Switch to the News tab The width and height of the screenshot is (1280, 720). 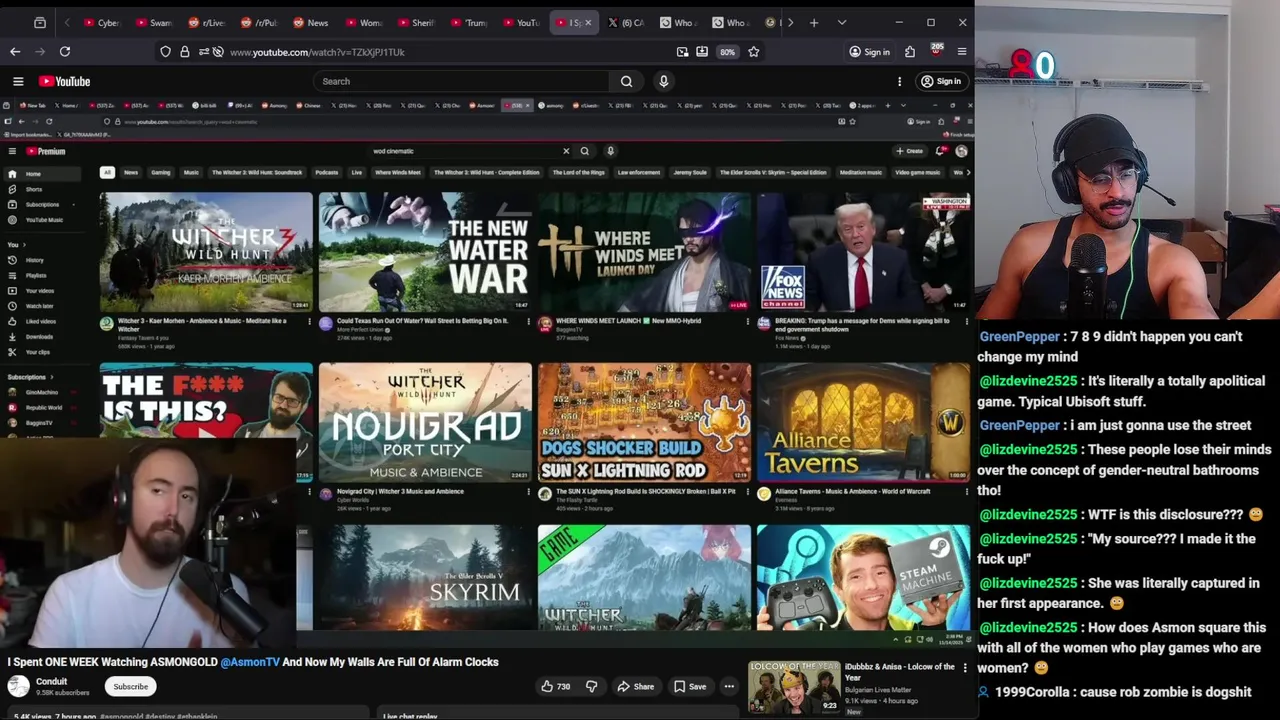tap(311, 22)
